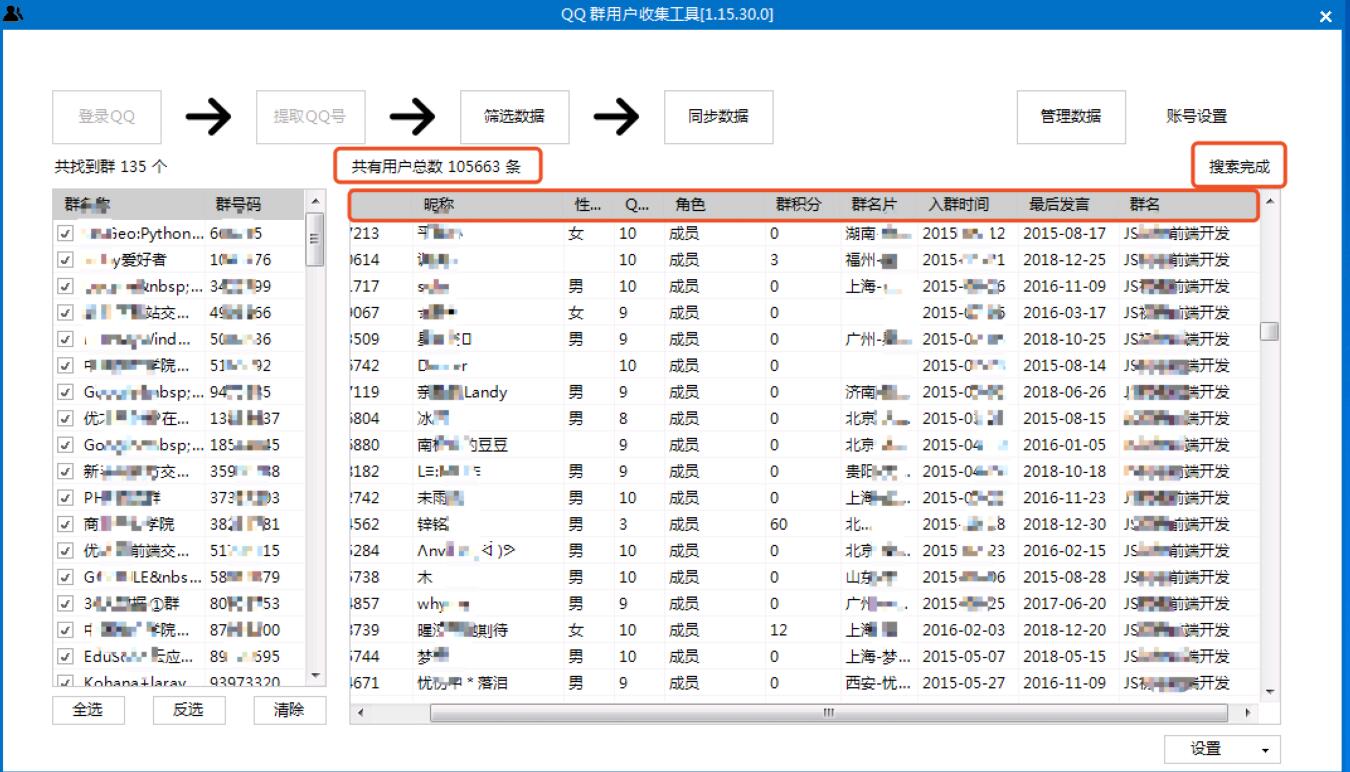Toggle the Kohana+larav group checkbox

coord(66,682)
